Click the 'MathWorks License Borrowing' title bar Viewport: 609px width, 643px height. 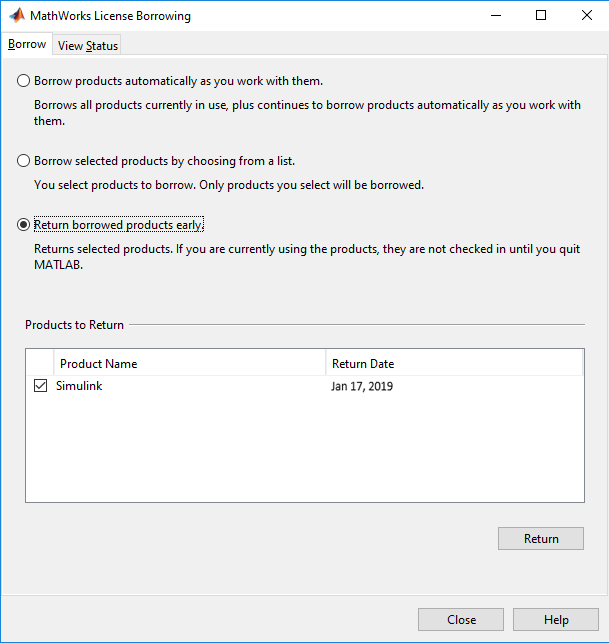pyautogui.click(x=250, y=16)
